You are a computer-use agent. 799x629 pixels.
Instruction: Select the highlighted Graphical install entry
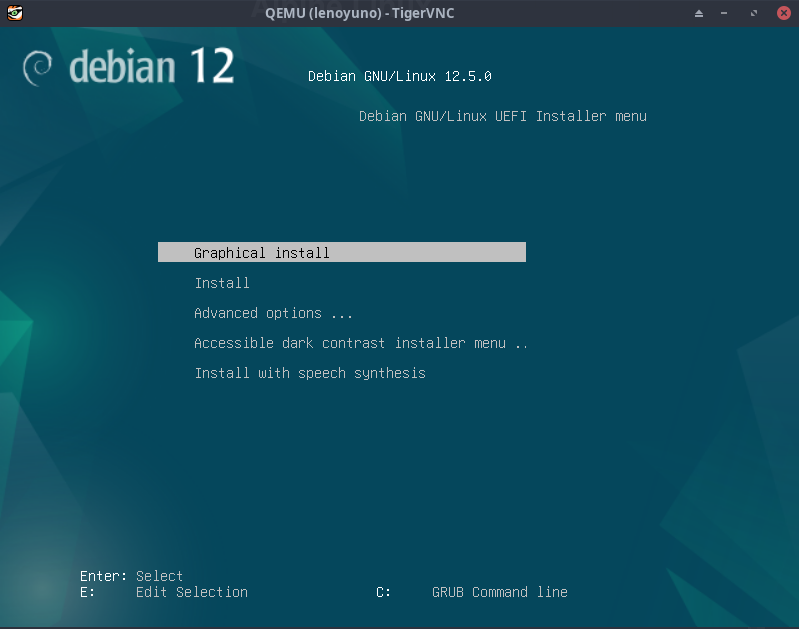[262, 253]
